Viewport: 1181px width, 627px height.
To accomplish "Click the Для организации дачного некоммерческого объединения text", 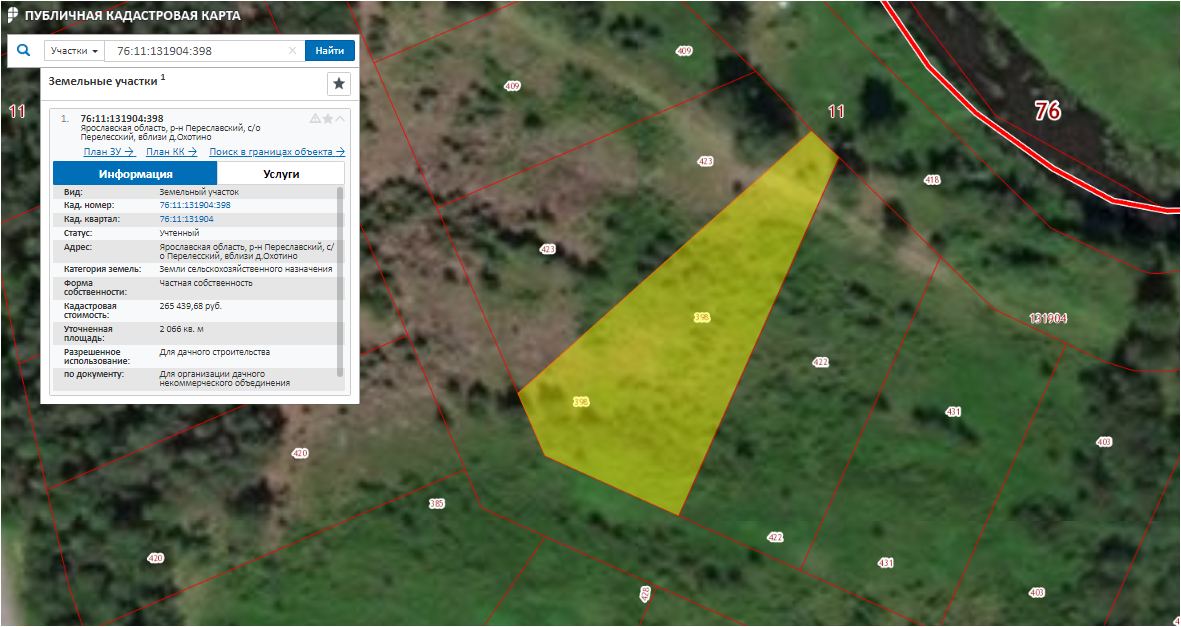I will click(x=224, y=378).
